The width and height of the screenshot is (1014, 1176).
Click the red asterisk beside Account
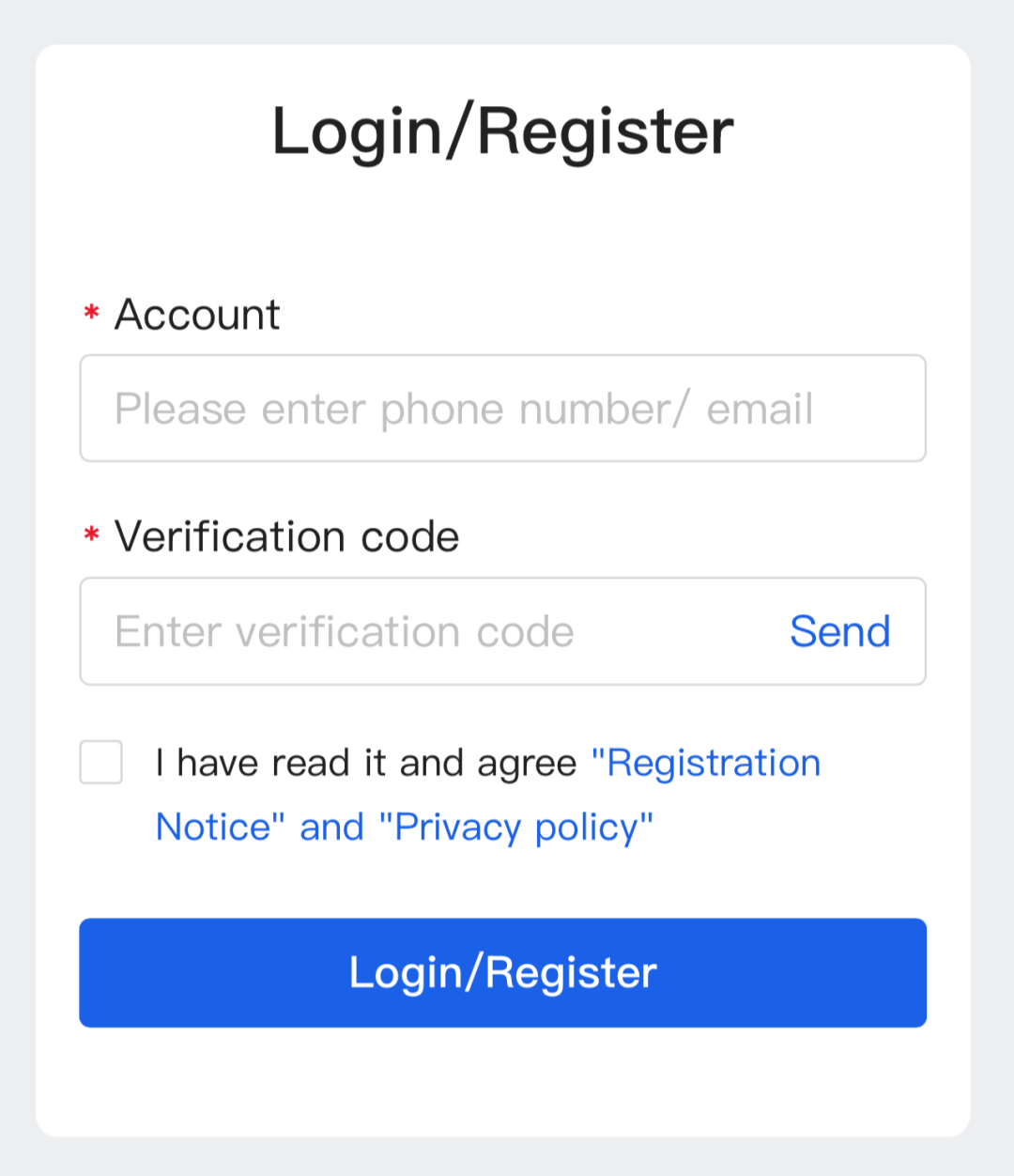coord(92,313)
